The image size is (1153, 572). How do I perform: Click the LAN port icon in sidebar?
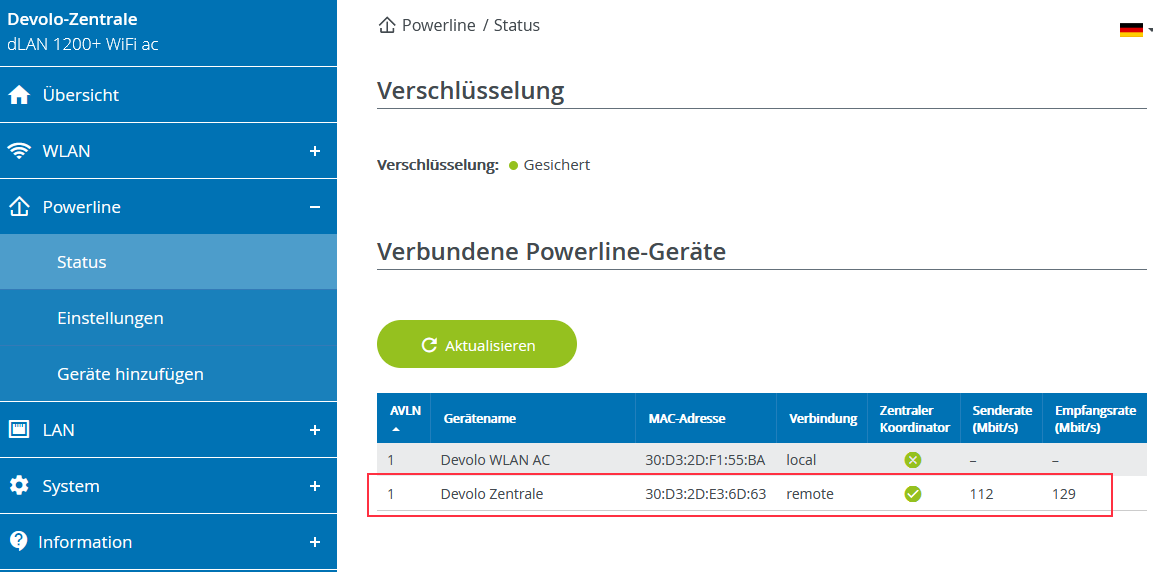(18, 429)
